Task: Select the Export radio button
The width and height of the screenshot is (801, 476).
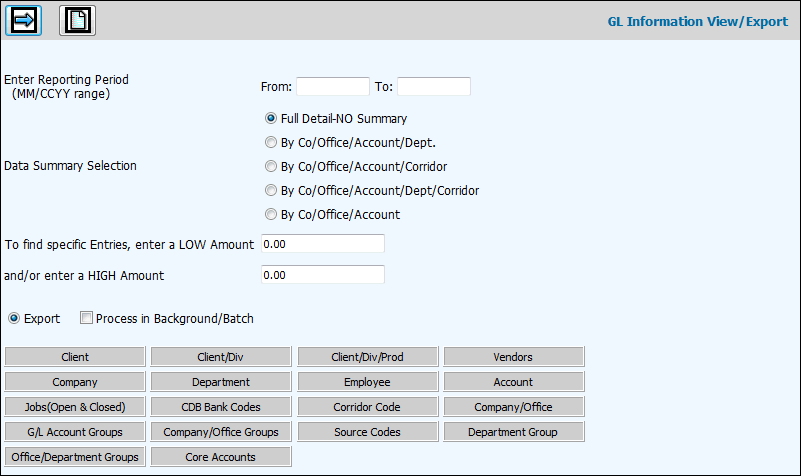Action: tap(14, 319)
